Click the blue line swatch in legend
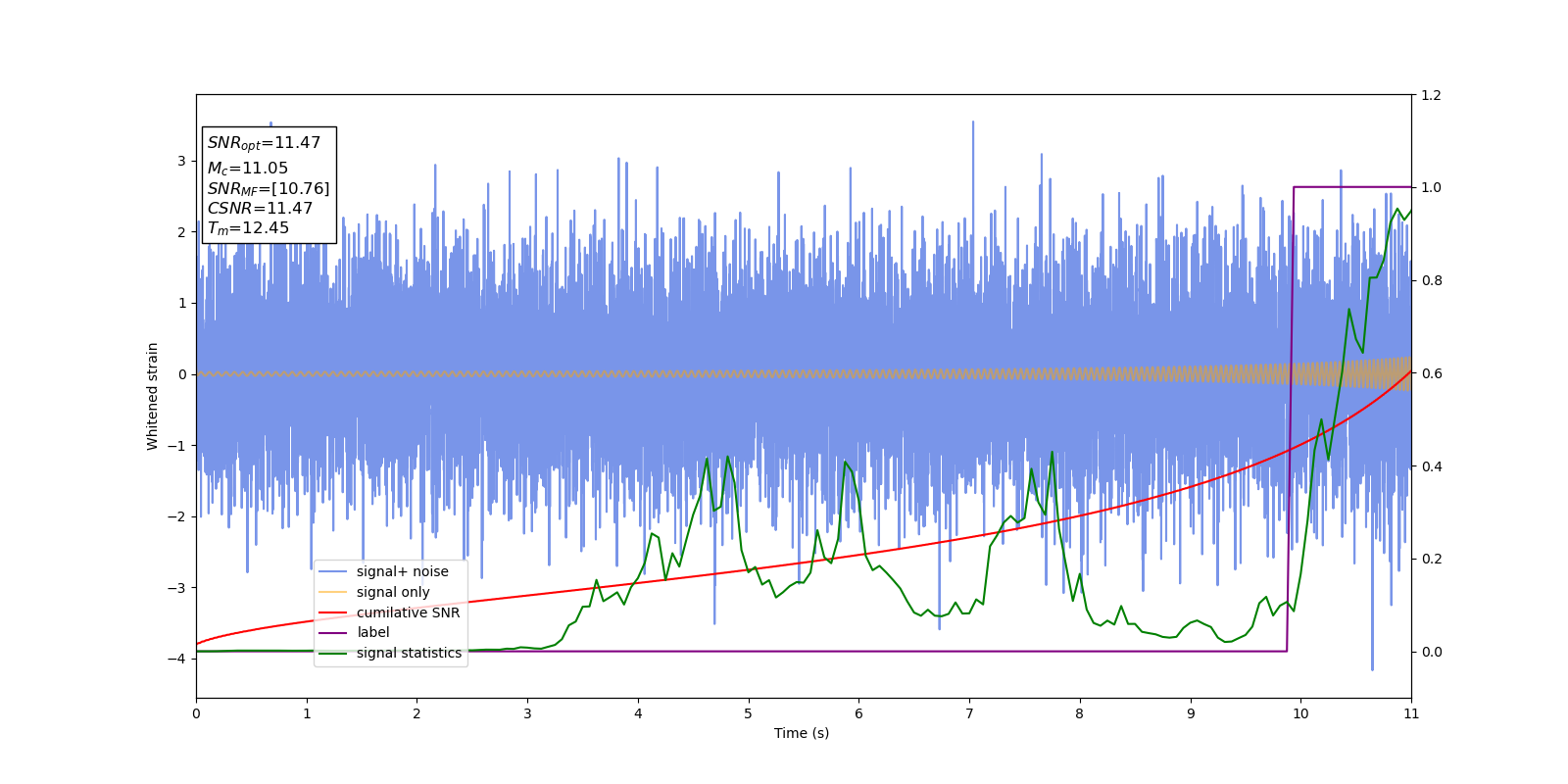The width and height of the screenshot is (1568, 784). (333, 571)
